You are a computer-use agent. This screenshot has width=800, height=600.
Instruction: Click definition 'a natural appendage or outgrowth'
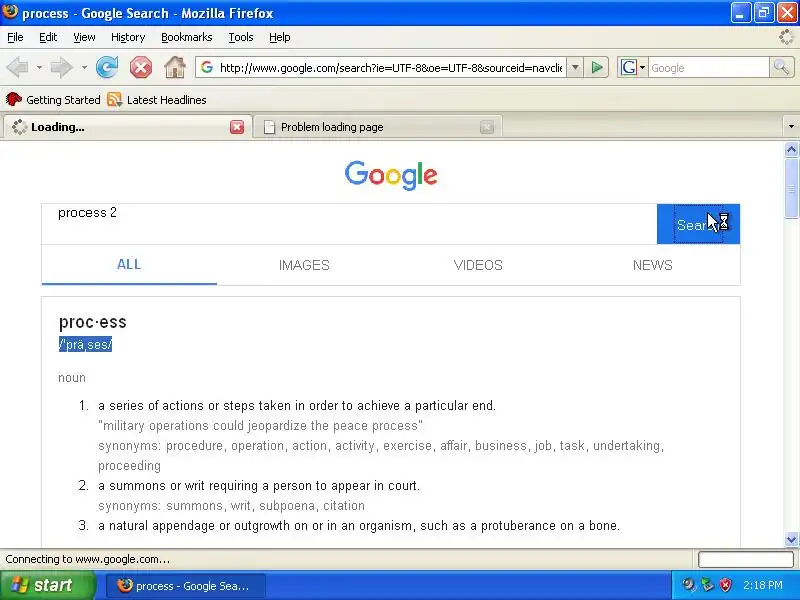point(359,526)
